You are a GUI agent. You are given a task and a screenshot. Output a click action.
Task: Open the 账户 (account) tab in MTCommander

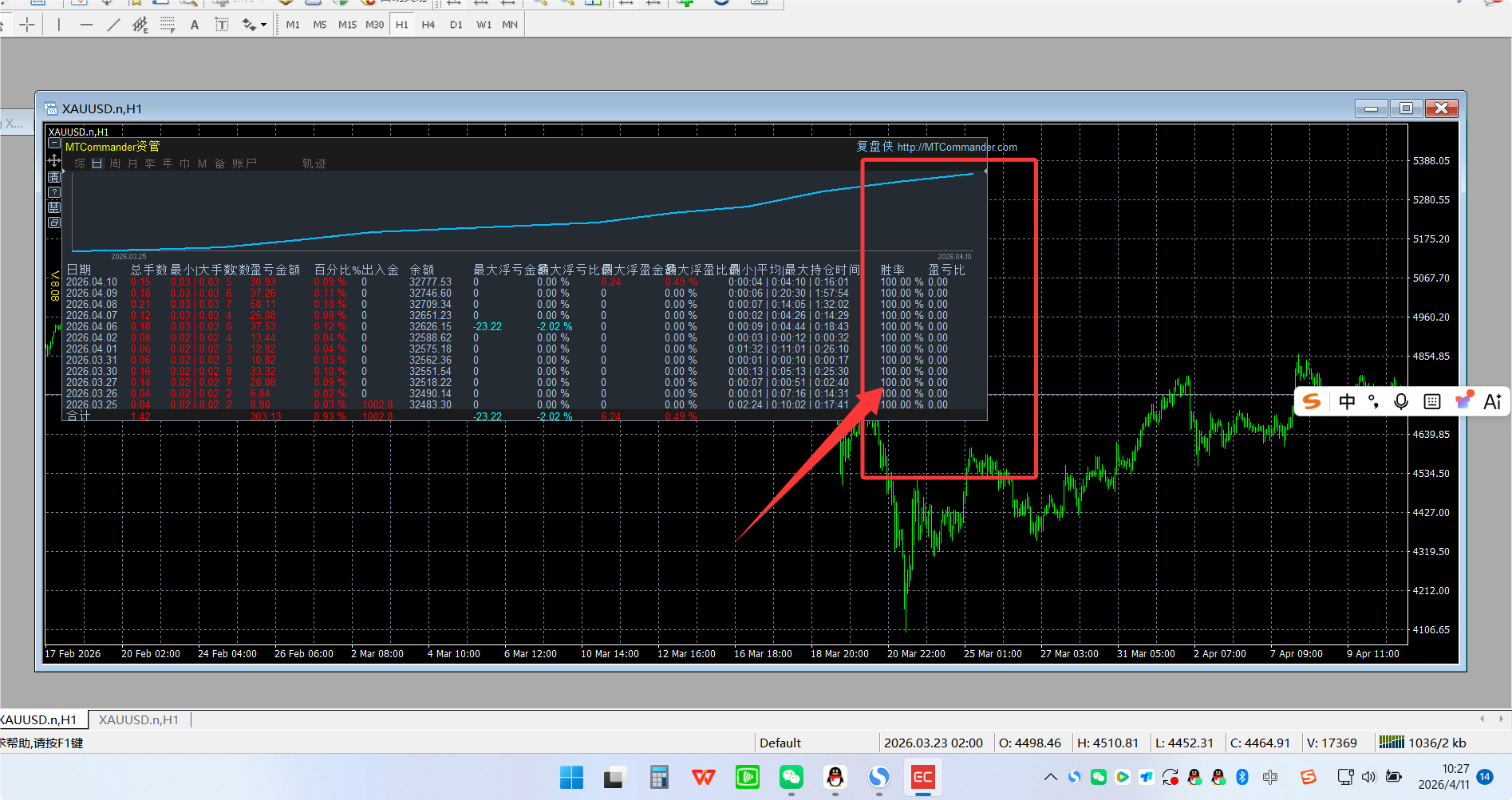(245, 164)
